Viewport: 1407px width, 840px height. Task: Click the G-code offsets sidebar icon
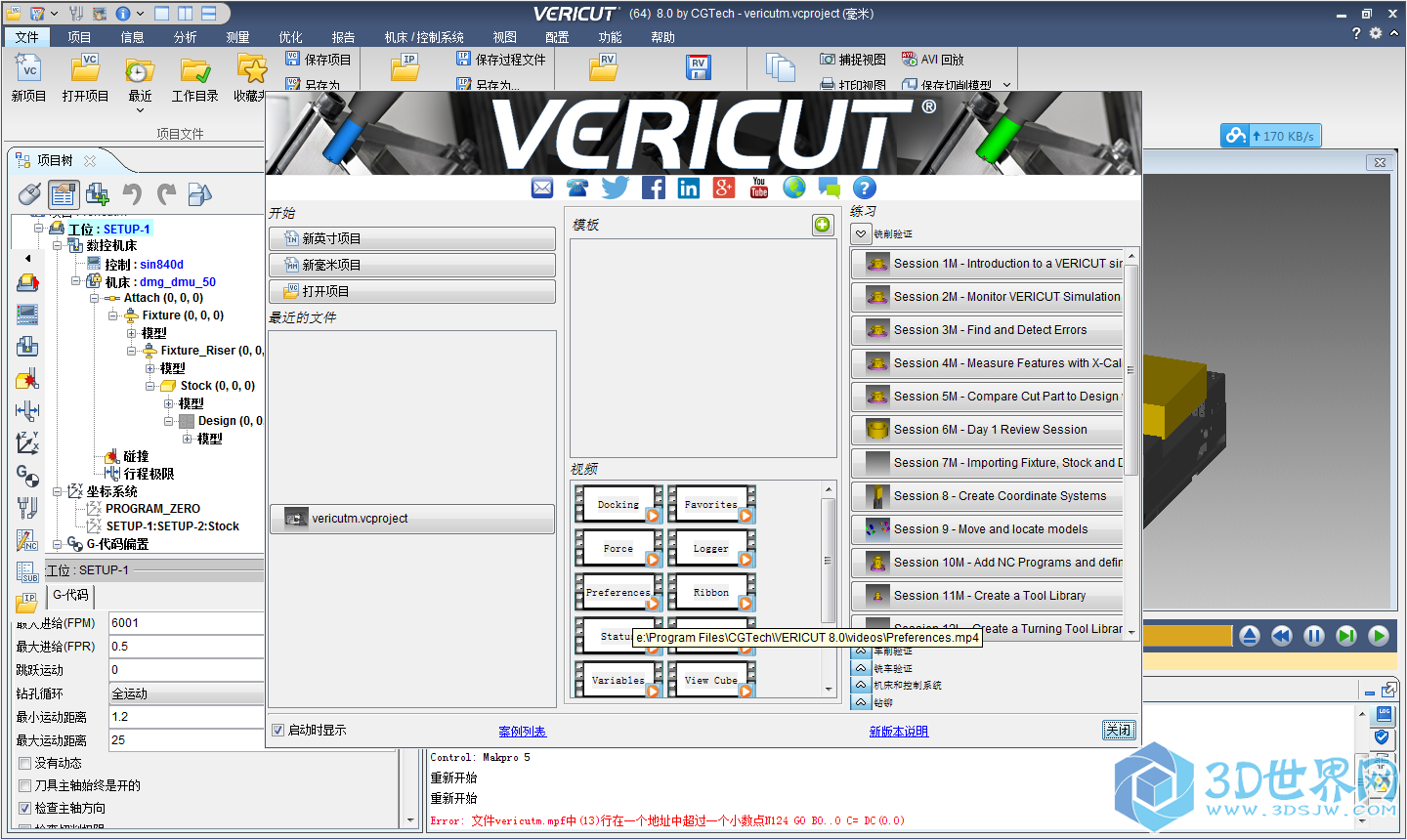27,476
